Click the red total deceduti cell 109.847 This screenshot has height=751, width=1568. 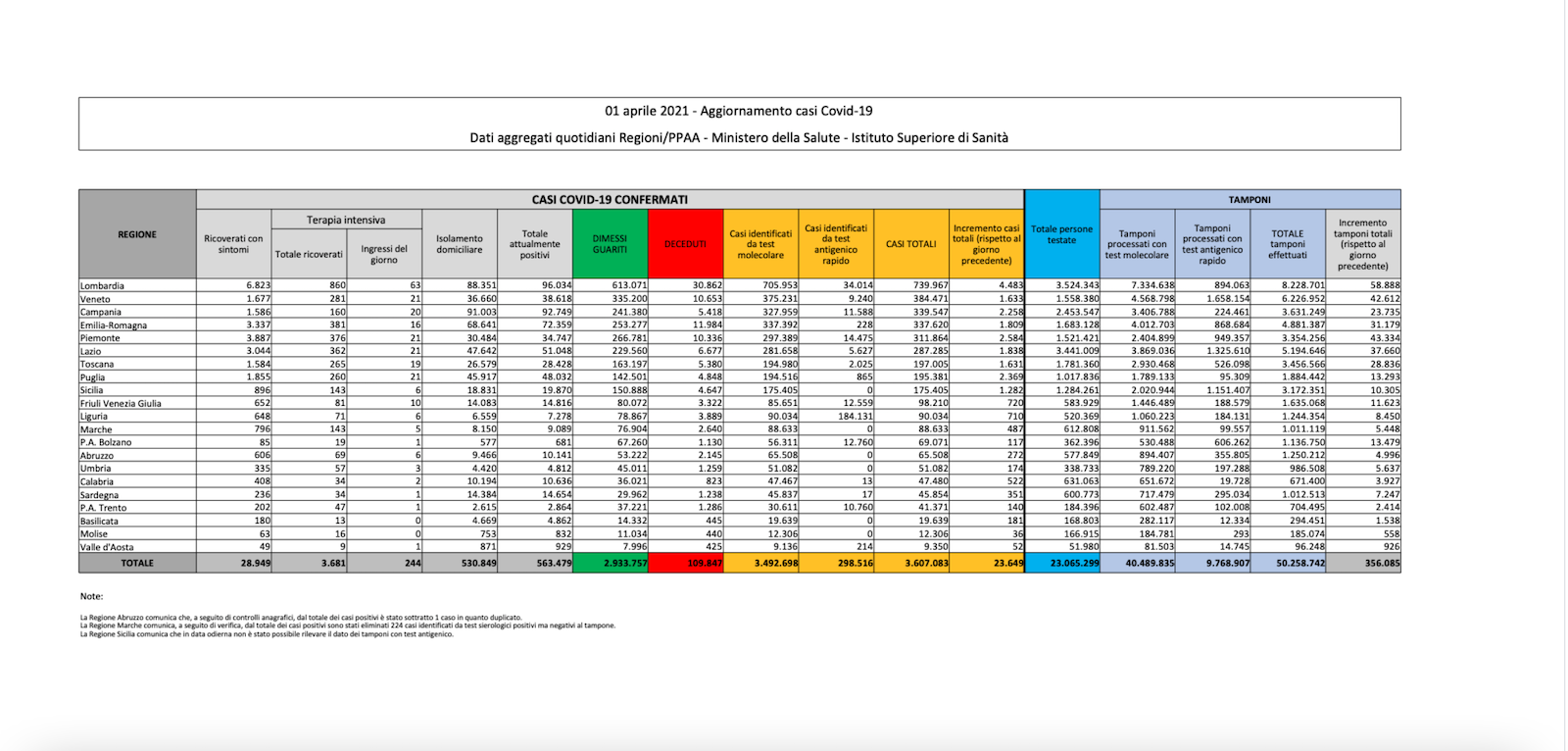click(685, 563)
